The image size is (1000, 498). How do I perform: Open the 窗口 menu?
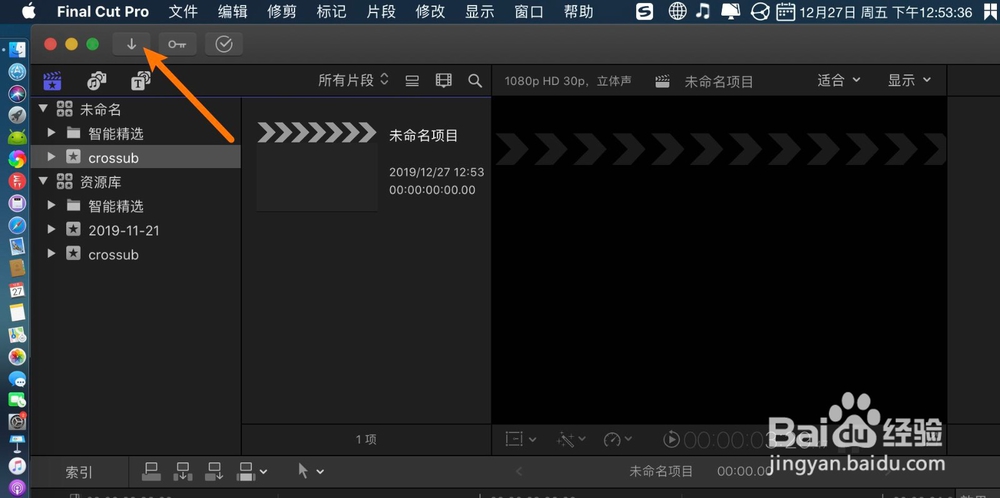click(529, 11)
